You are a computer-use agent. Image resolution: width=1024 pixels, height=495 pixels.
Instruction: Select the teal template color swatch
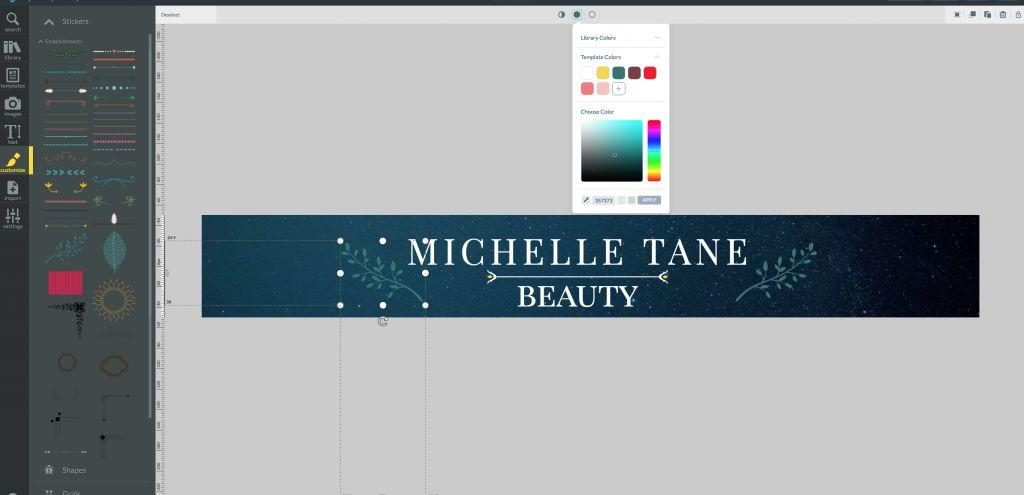(618, 72)
